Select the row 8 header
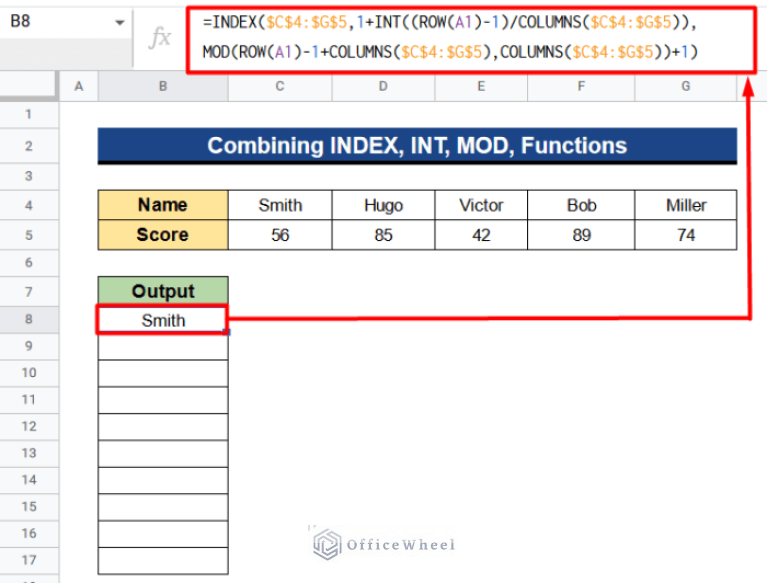This screenshot has height=583, width=767. [x=29, y=319]
